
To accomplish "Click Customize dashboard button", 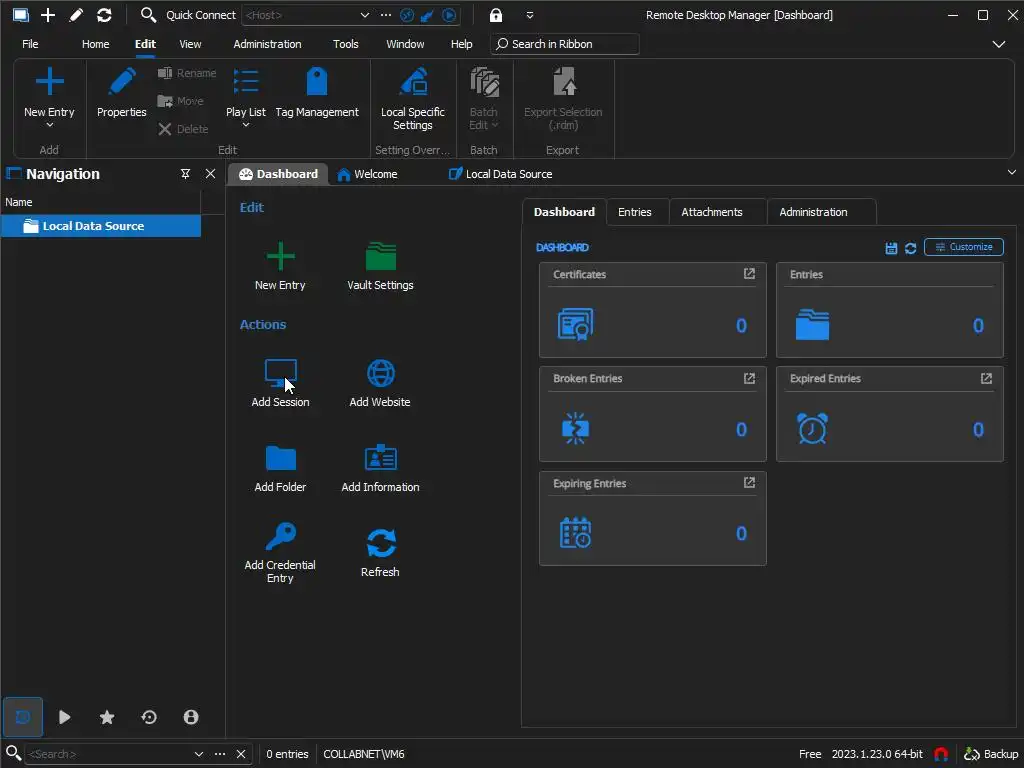I will (964, 247).
